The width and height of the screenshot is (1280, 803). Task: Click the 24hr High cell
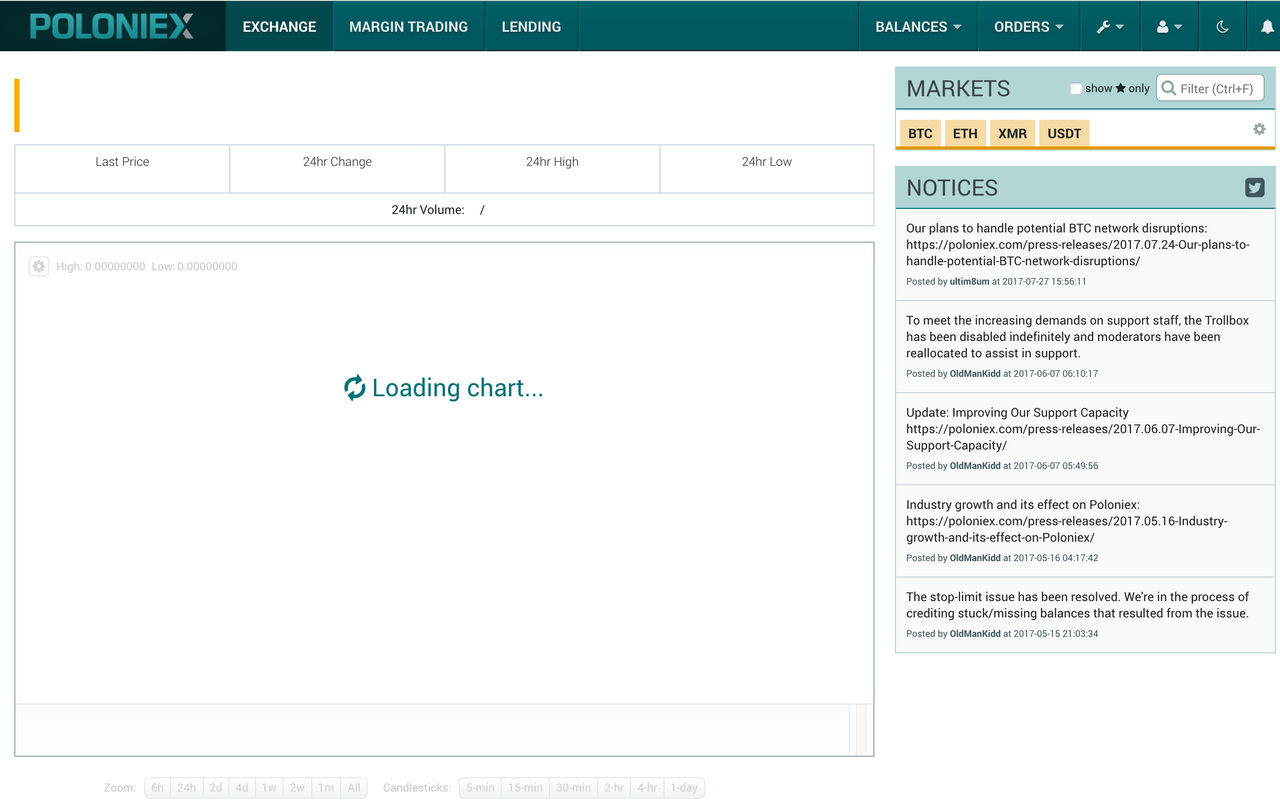pos(552,169)
